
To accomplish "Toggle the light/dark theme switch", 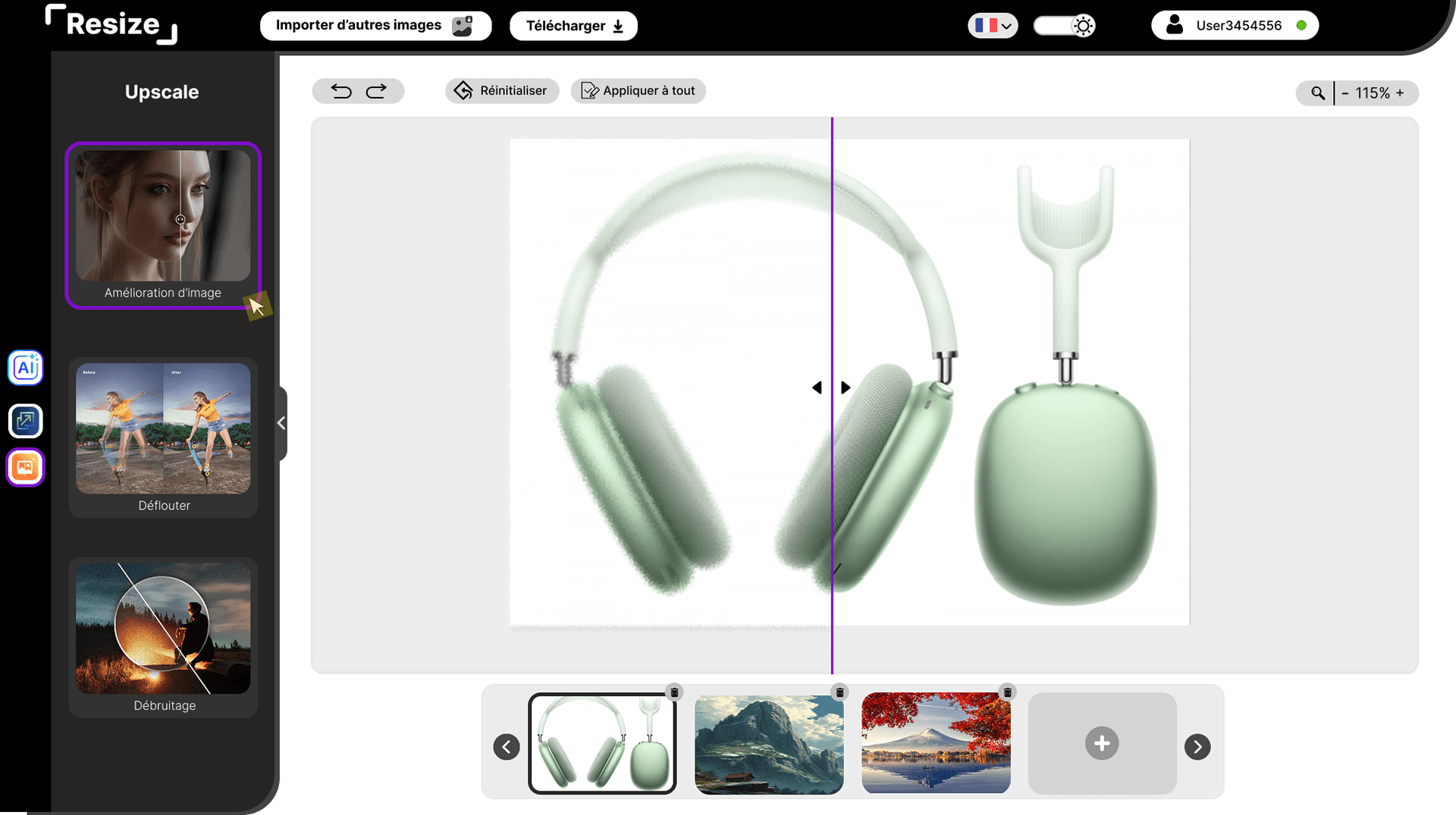I will coord(1064,26).
